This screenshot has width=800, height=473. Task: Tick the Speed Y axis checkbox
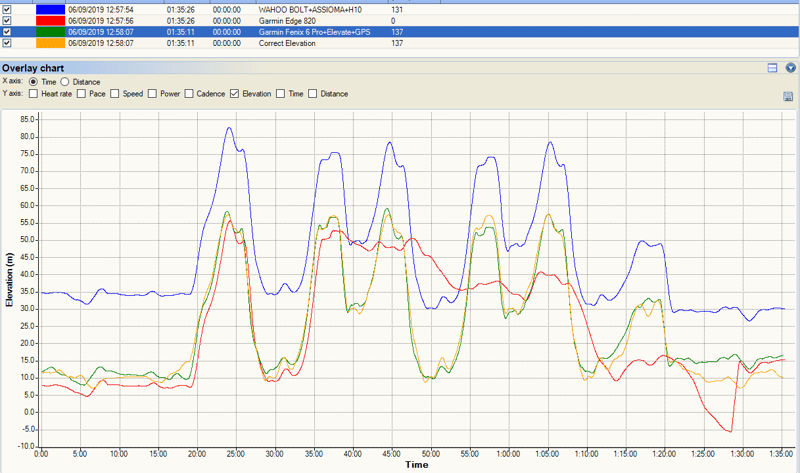pos(115,94)
